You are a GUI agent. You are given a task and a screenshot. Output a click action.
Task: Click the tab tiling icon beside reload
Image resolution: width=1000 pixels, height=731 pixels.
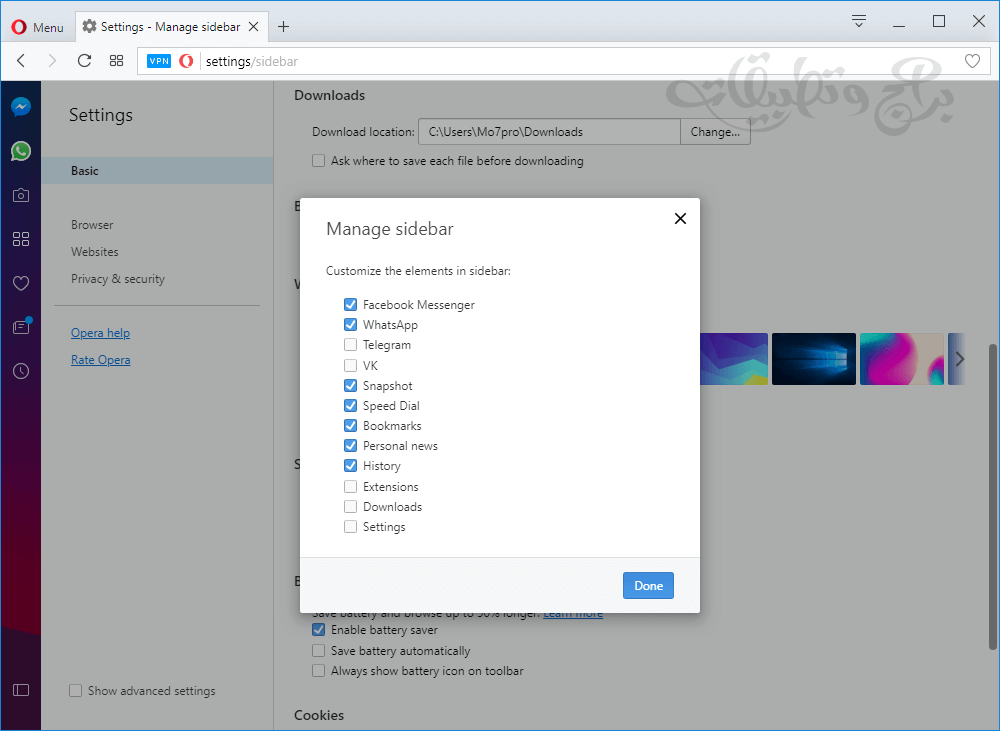[x=117, y=60]
